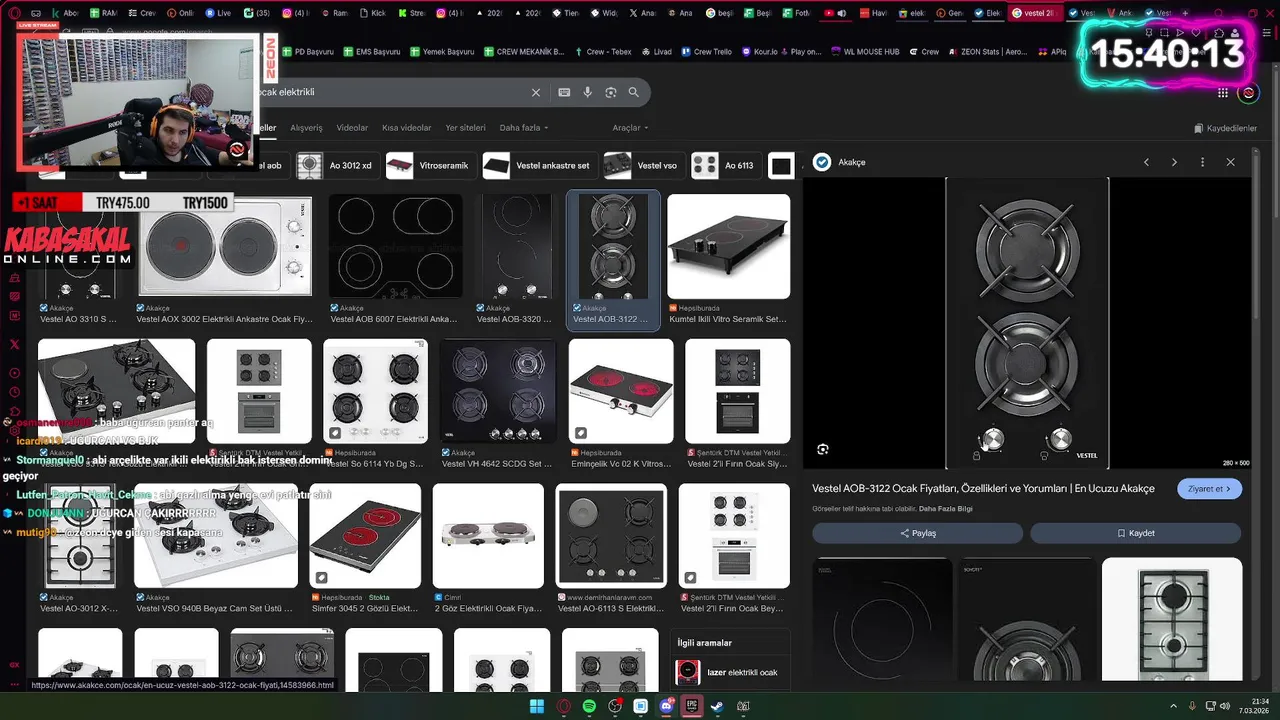Select the Vitroseramik filter chip

click(x=429, y=165)
